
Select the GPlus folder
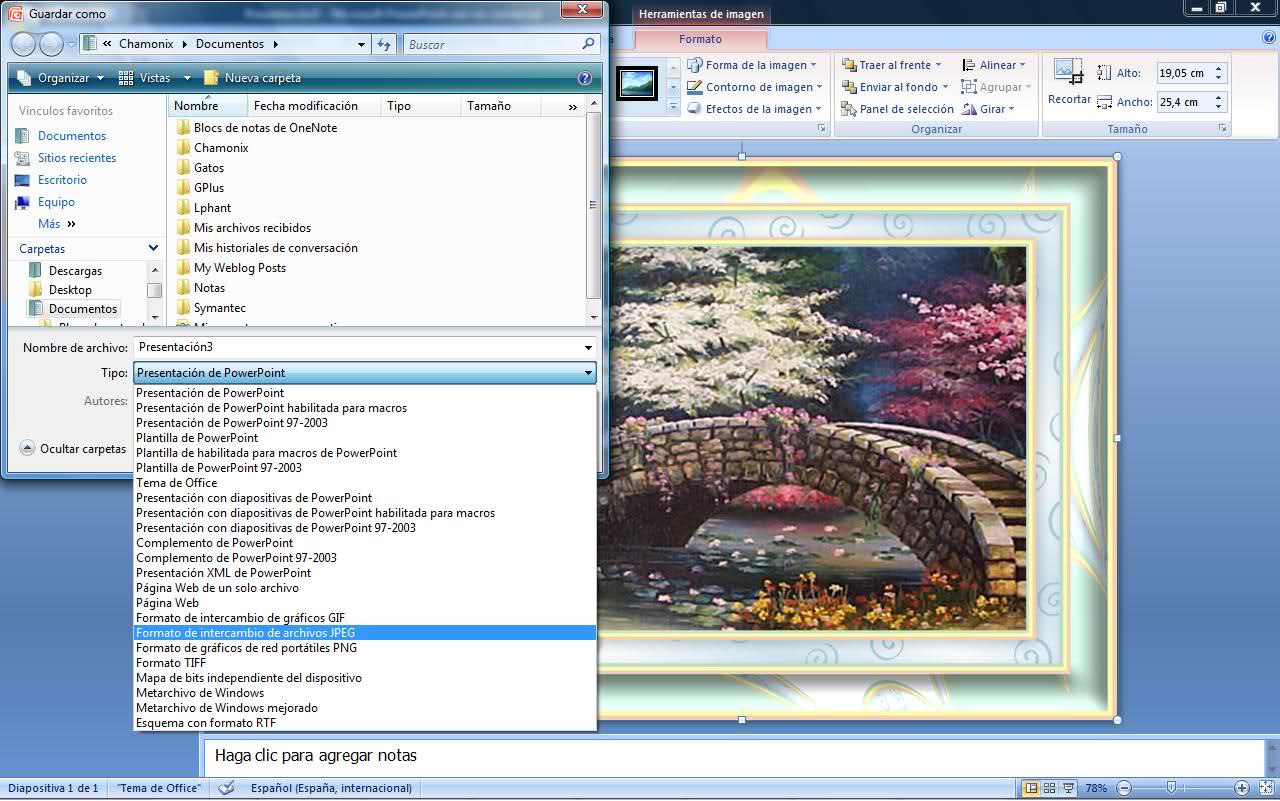[x=209, y=188]
